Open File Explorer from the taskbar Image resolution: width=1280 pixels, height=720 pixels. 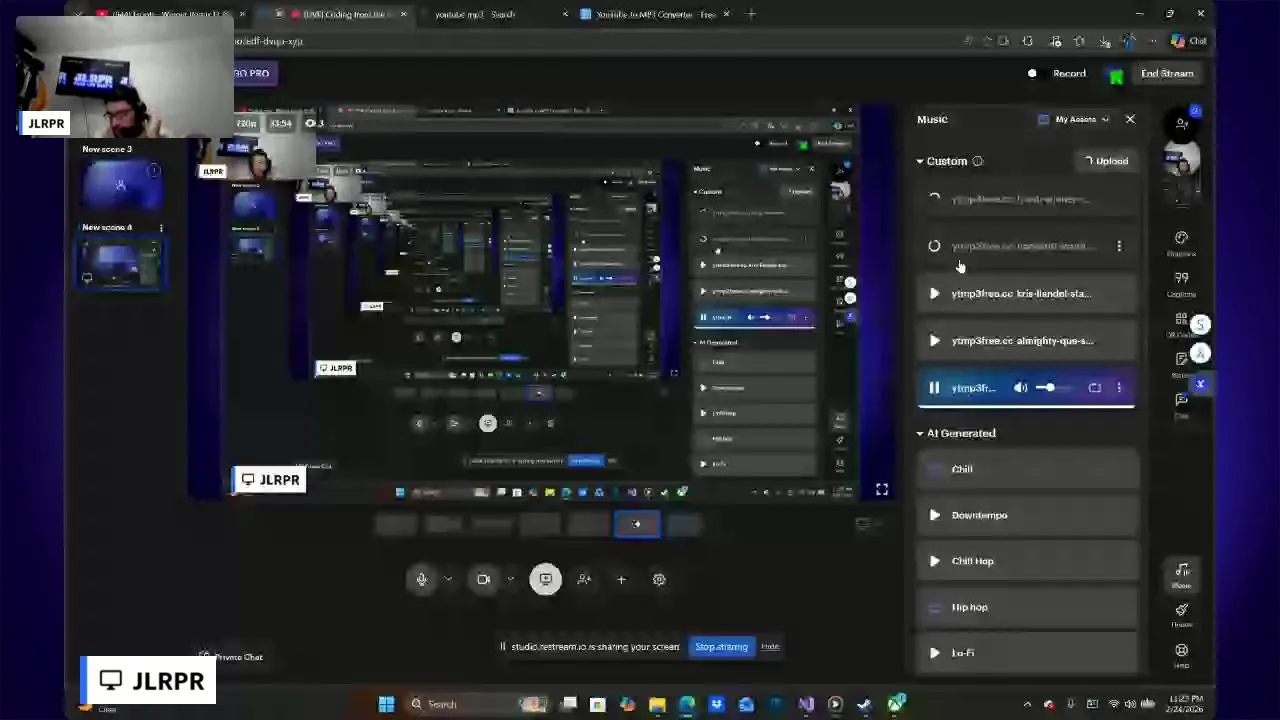pos(657,704)
